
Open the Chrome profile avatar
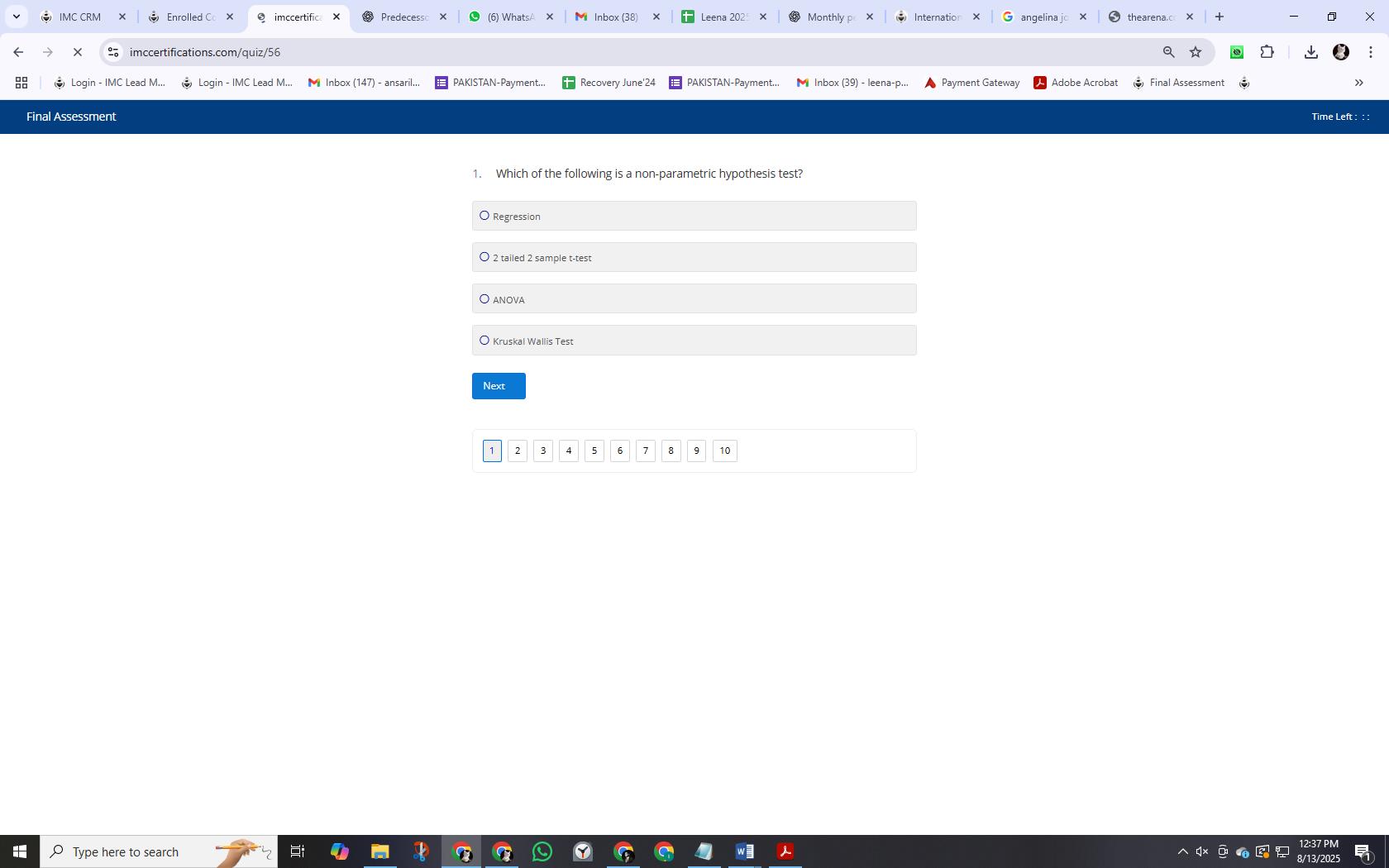pyautogui.click(x=1341, y=52)
